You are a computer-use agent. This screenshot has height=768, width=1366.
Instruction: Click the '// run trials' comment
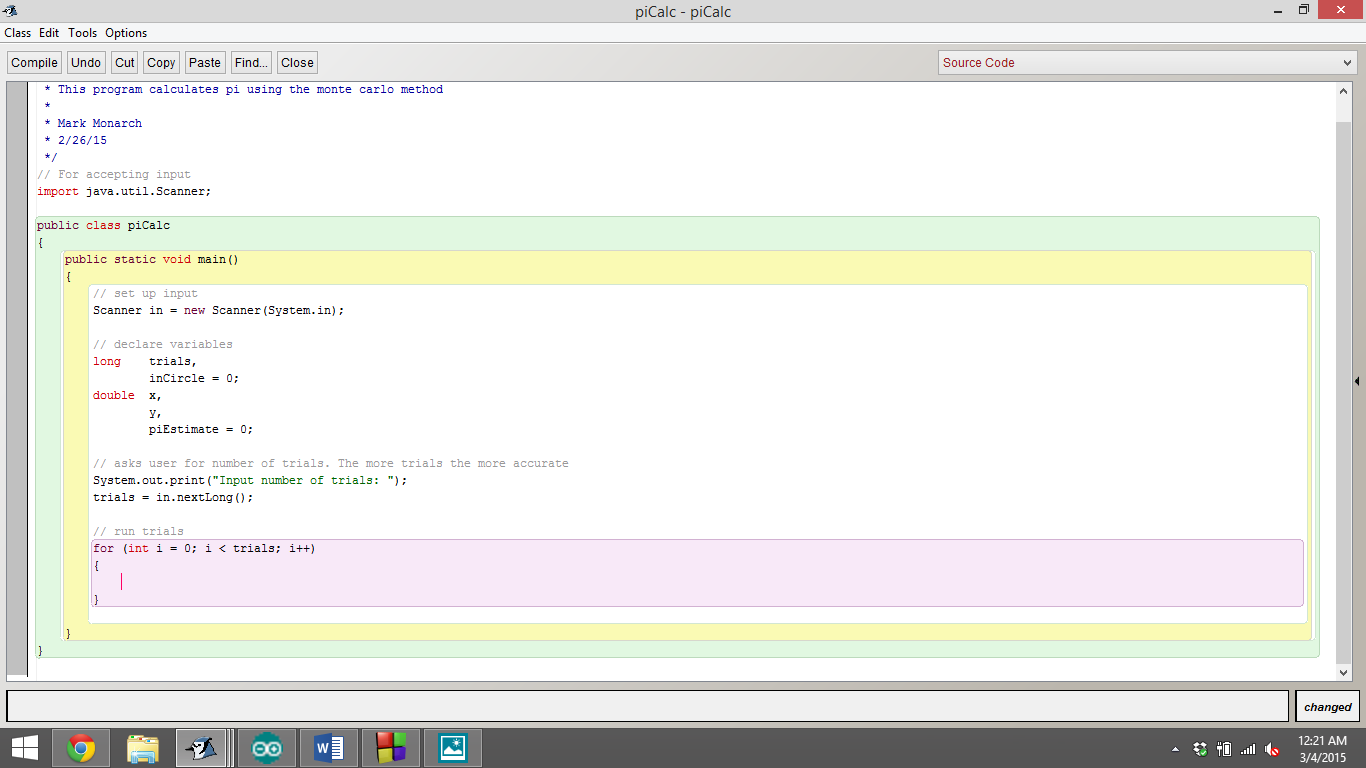tap(138, 531)
